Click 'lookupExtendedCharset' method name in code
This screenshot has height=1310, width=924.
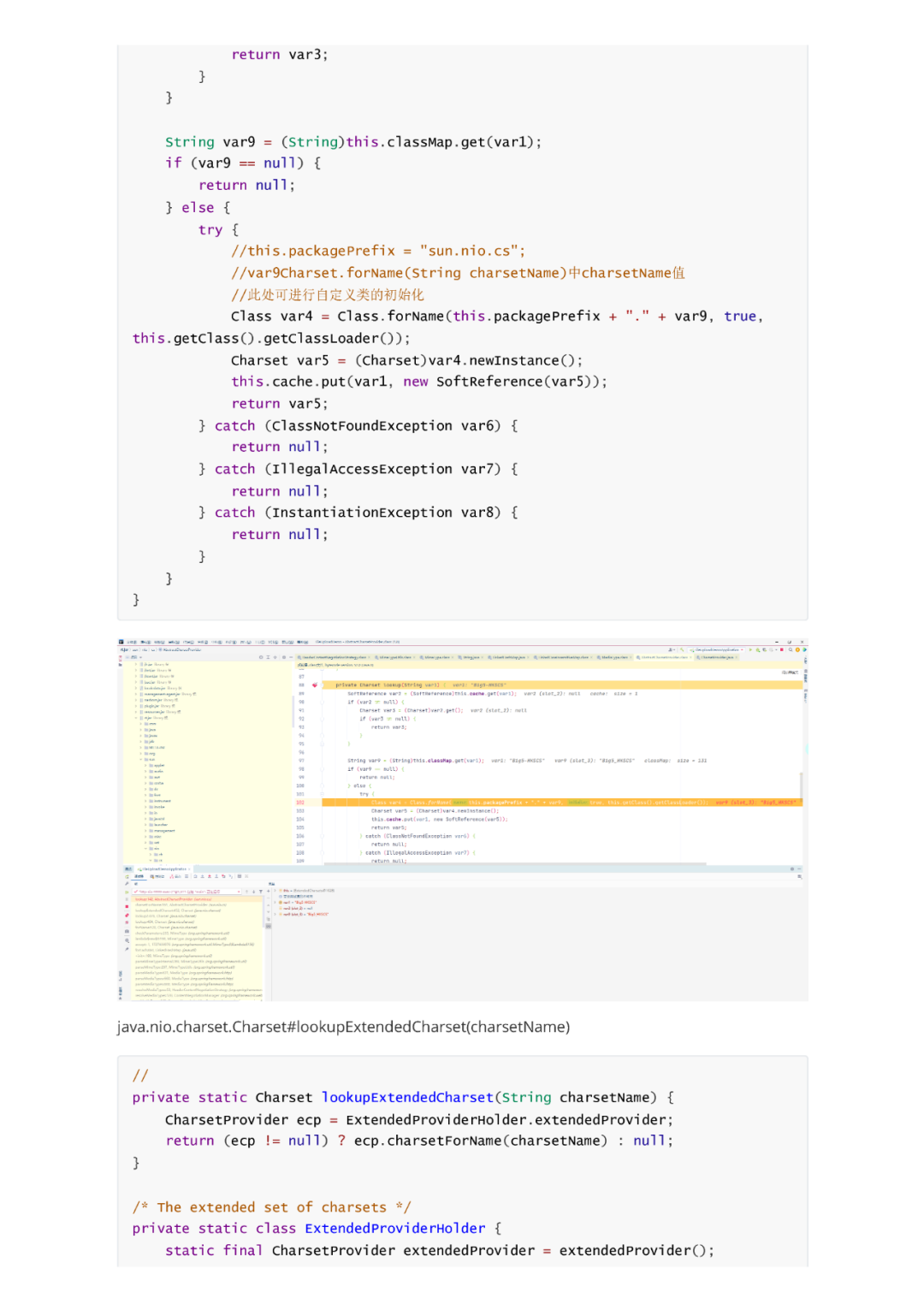(x=407, y=1097)
